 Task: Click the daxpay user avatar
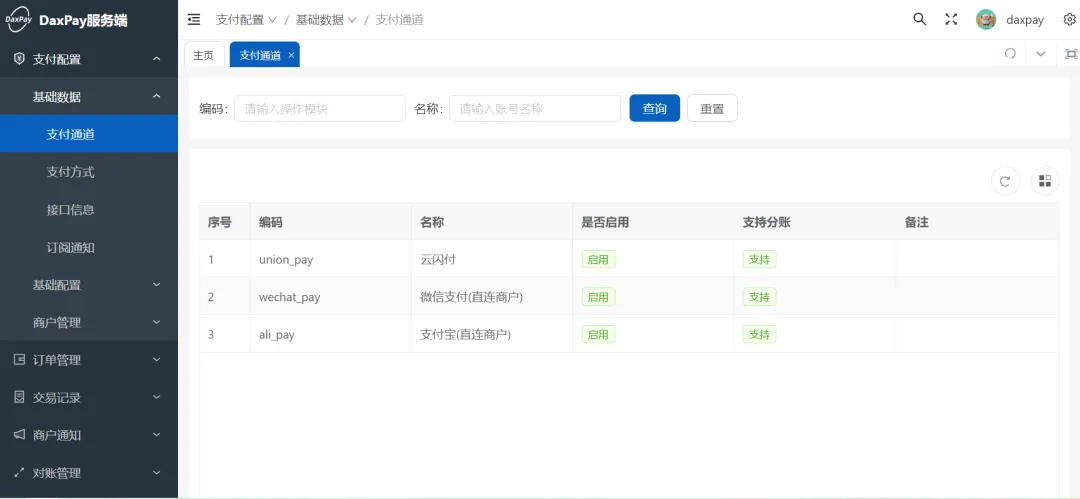click(x=986, y=19)
